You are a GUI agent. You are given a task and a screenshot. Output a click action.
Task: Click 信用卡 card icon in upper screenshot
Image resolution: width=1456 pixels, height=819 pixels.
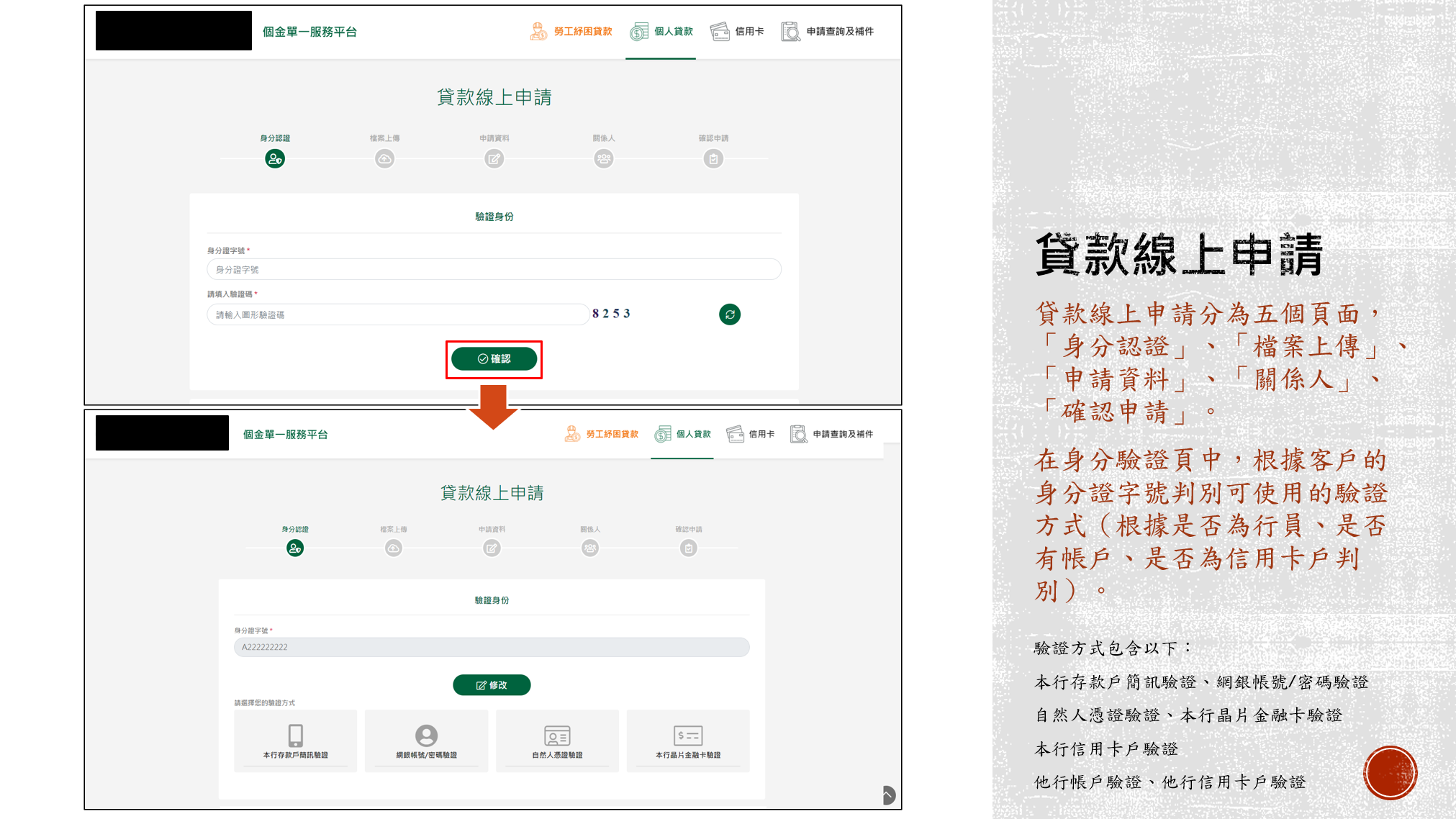(720, 32)
